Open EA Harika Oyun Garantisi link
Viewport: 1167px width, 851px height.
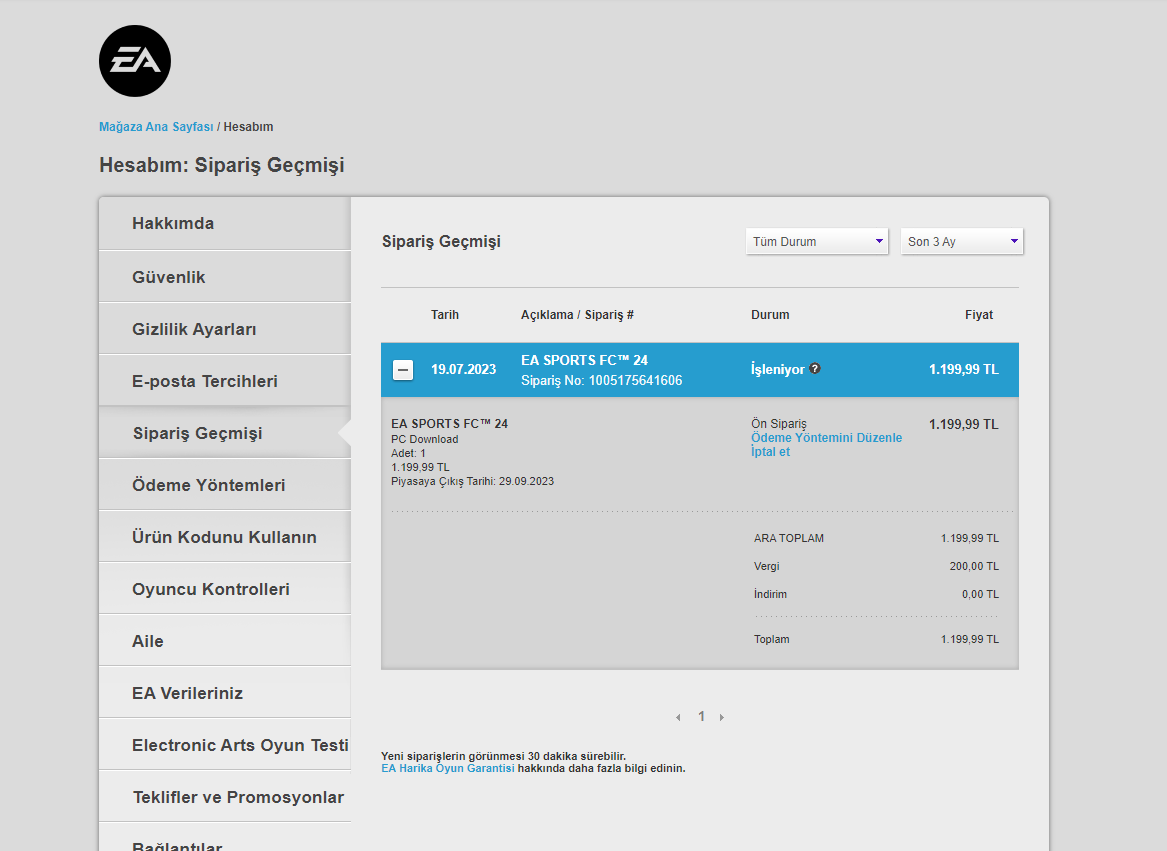tap(447, 768)
